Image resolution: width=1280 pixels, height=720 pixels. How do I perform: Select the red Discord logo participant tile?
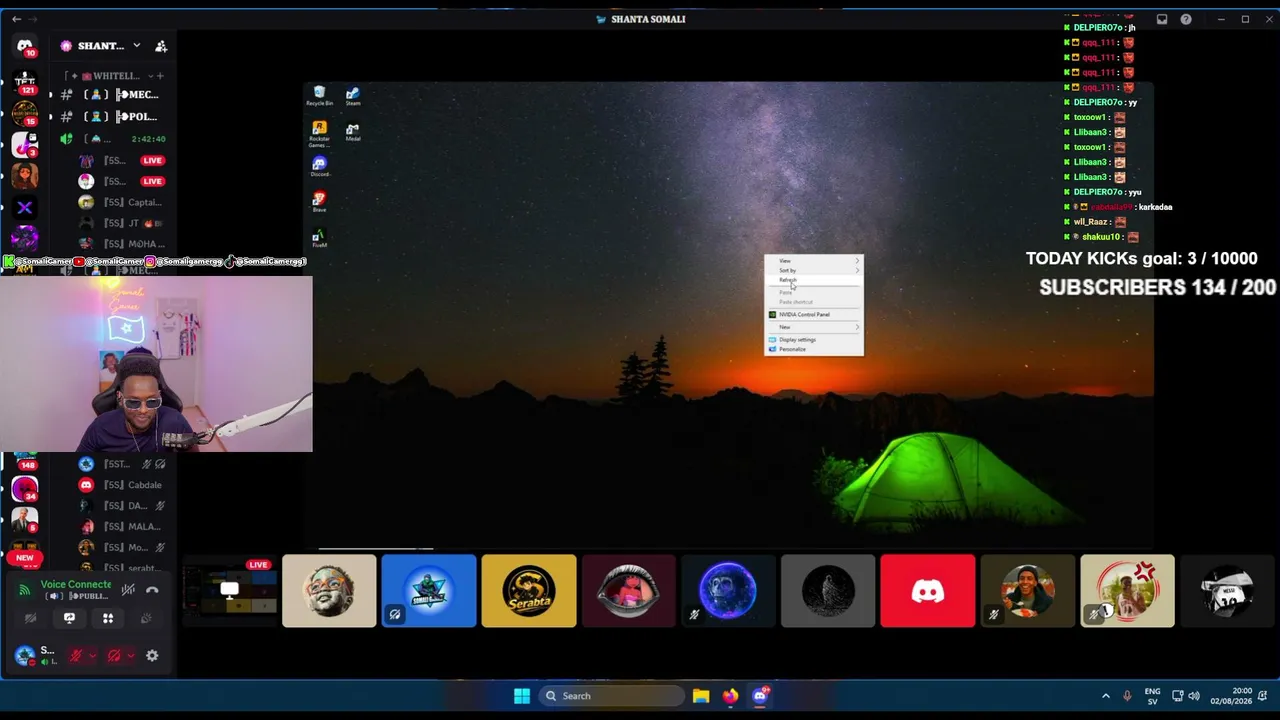point(928,591)
